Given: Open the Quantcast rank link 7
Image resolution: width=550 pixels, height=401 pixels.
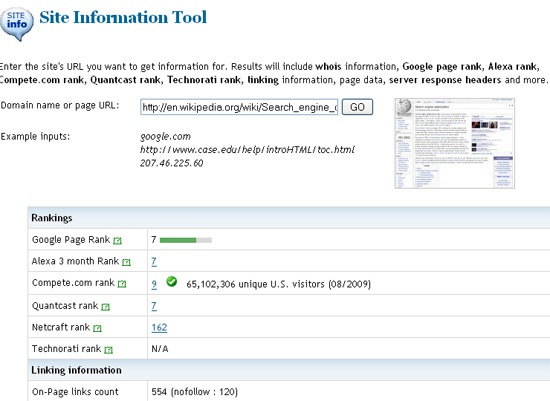Looking at the screenshot, I should (154, 306).
